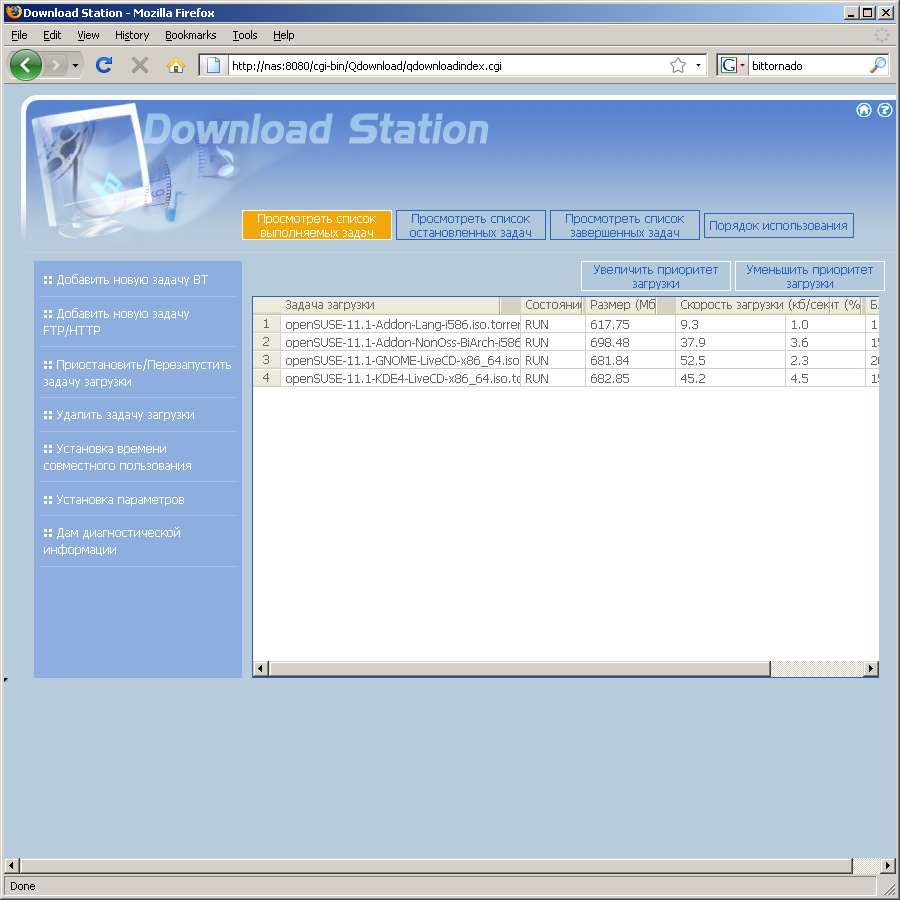
Task: Open the recent pages history dropdown arrow
Action: coord(75,65)
